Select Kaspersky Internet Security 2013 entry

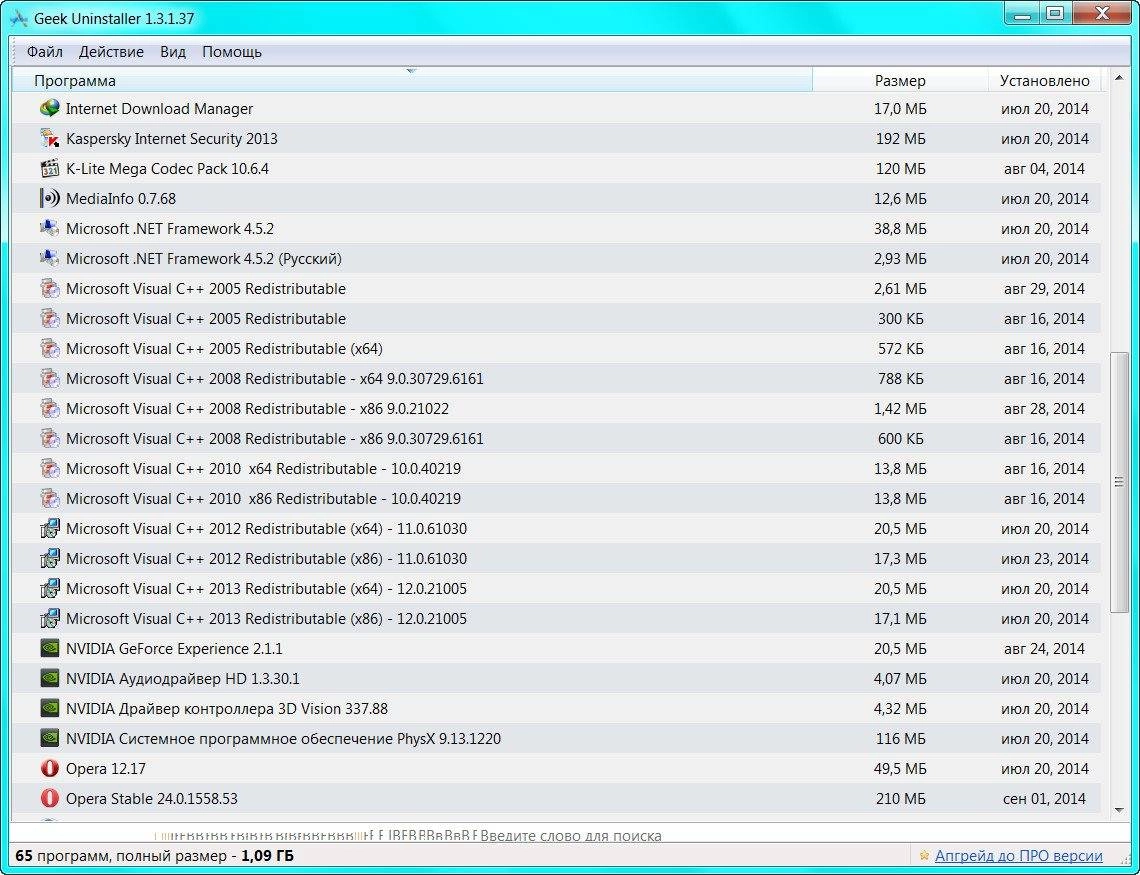(556, 138)
